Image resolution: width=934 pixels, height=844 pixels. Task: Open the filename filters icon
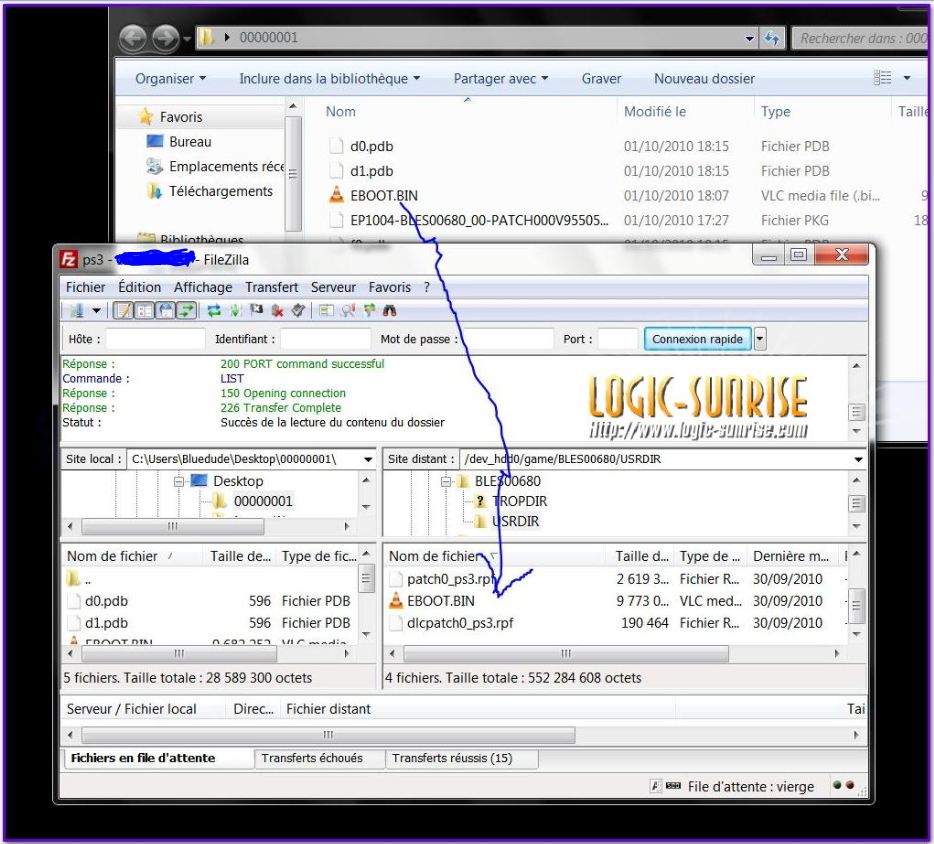point(326,310)
